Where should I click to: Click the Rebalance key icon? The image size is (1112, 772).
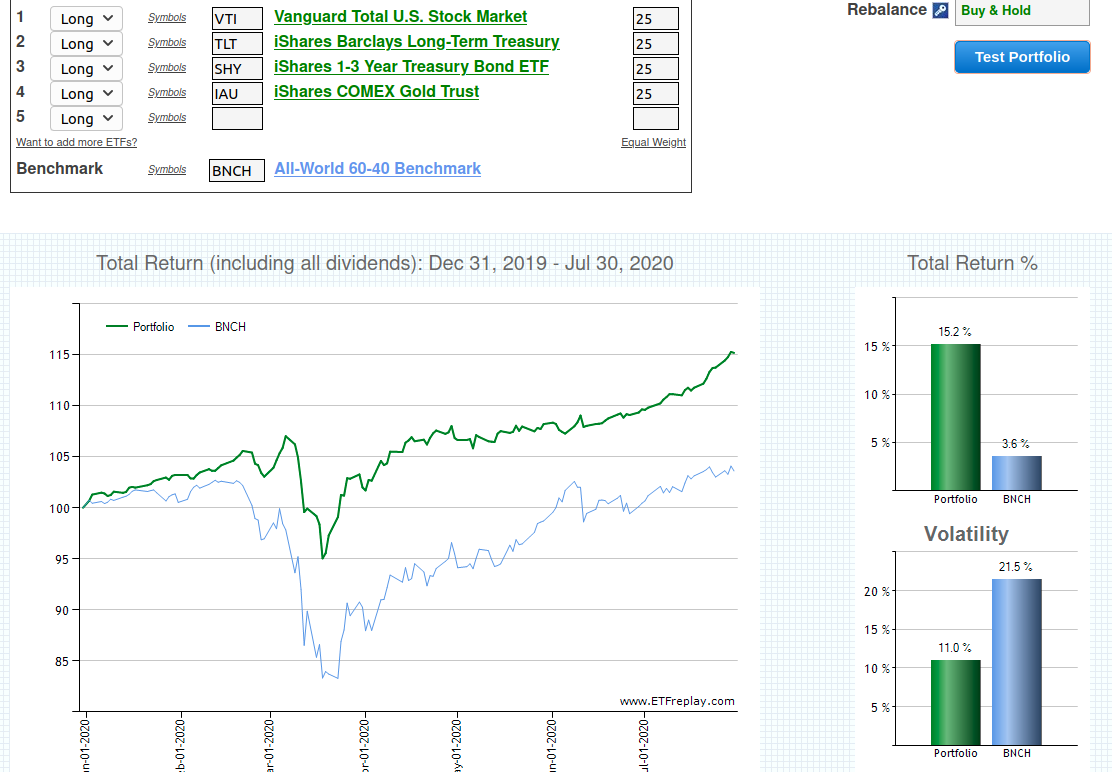pyautogui.click(x=940, y=11)
